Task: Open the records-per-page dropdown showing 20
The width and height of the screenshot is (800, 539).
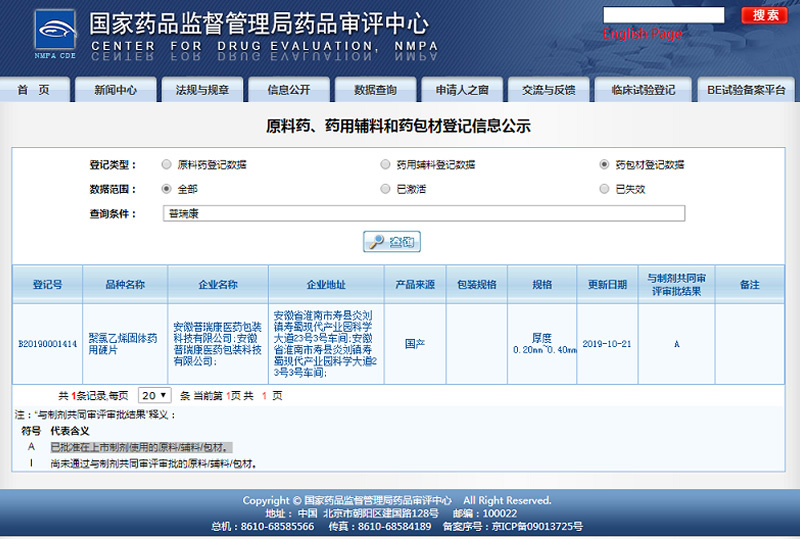Action: coord(155,395)
